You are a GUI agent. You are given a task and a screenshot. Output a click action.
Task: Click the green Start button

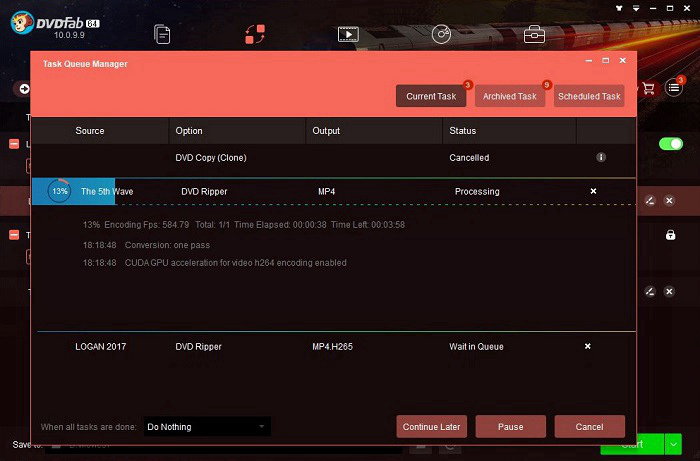[632, 444]
